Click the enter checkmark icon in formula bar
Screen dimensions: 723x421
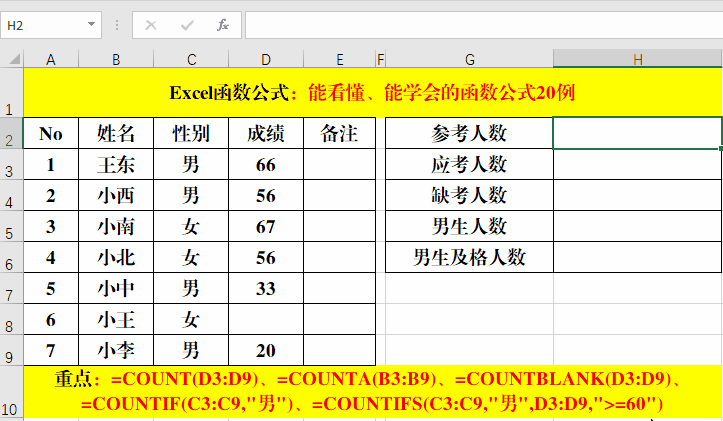pos(187,25)
